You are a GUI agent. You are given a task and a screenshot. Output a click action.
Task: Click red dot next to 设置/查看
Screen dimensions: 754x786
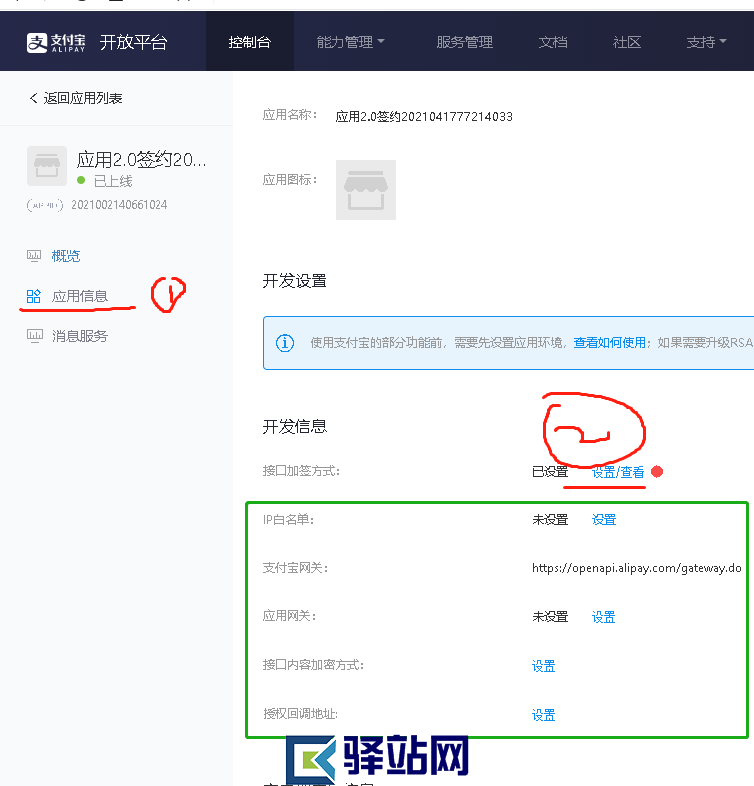657,472
